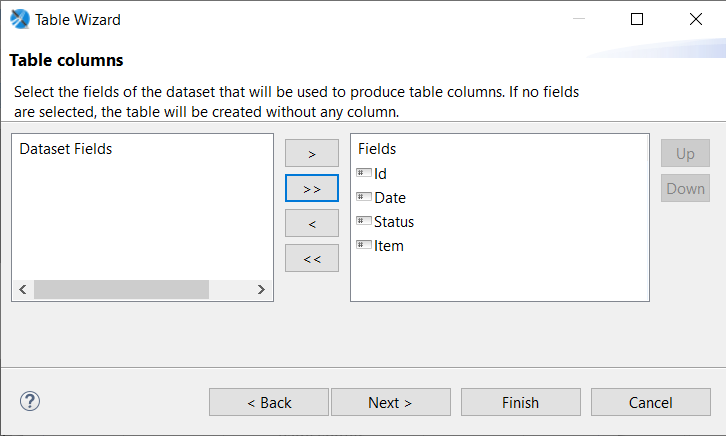Click the Table Wizard app icon
Screen dimensions: 726x436
click(19, 19)
